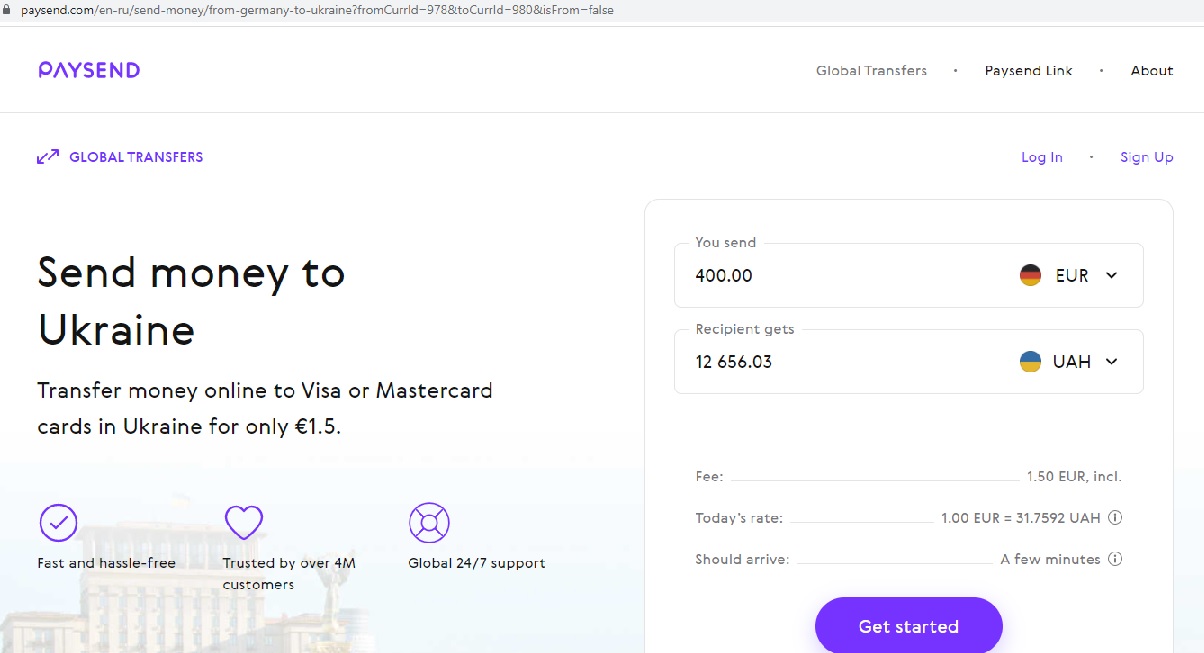Click the info icon beside arrival time
This screenshot has width=1204, height=653.
pos(1115,559)
